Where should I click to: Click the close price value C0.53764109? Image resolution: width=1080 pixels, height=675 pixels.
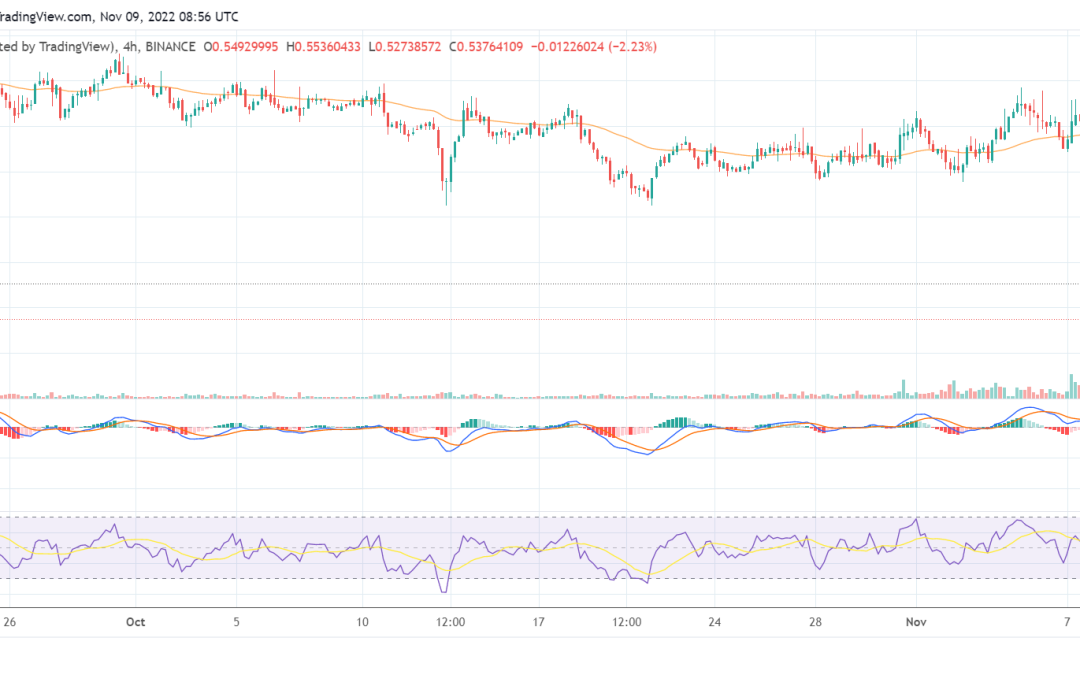coord(486,47)
